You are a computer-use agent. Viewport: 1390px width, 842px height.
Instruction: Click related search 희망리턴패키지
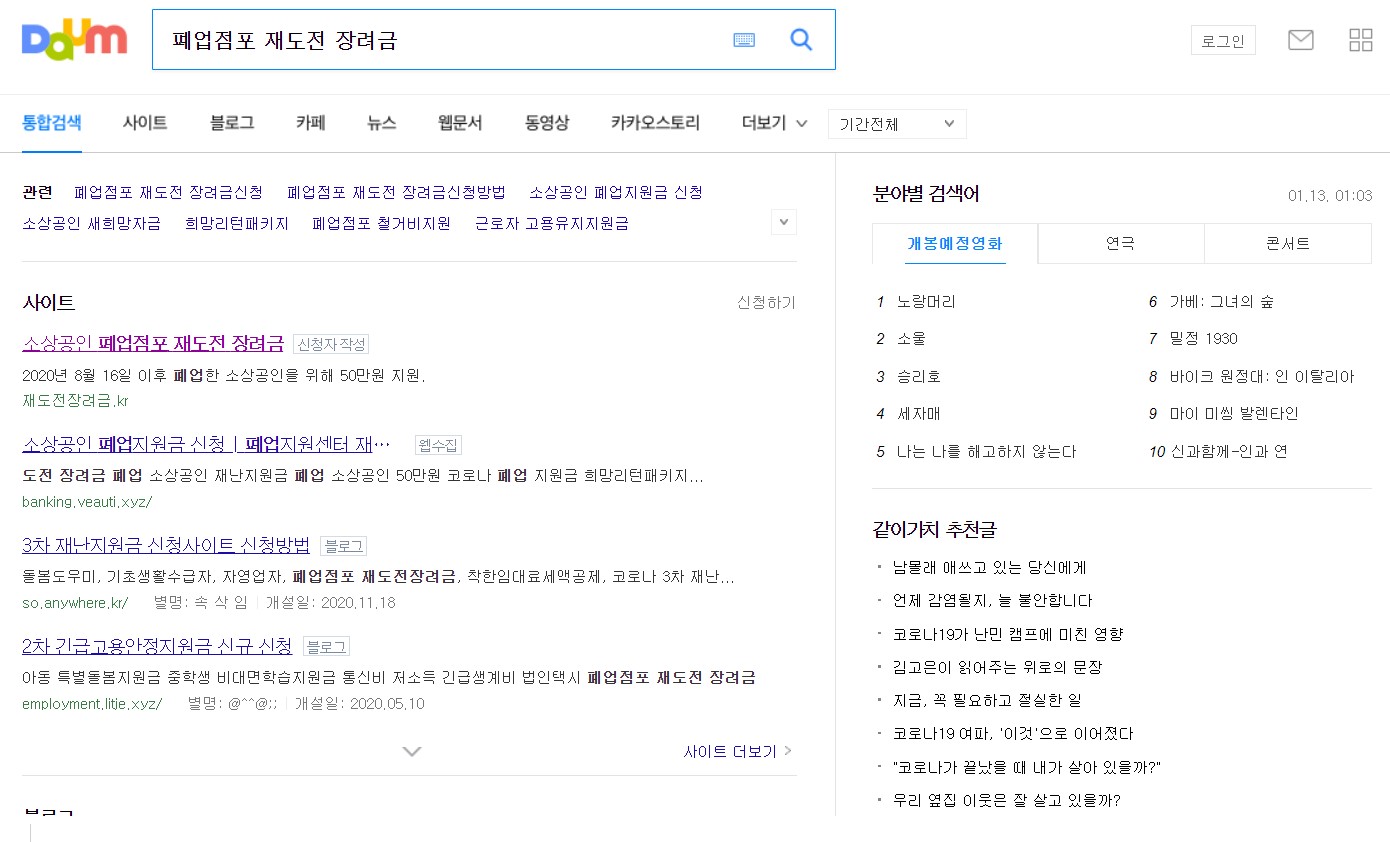coord(237,223)
